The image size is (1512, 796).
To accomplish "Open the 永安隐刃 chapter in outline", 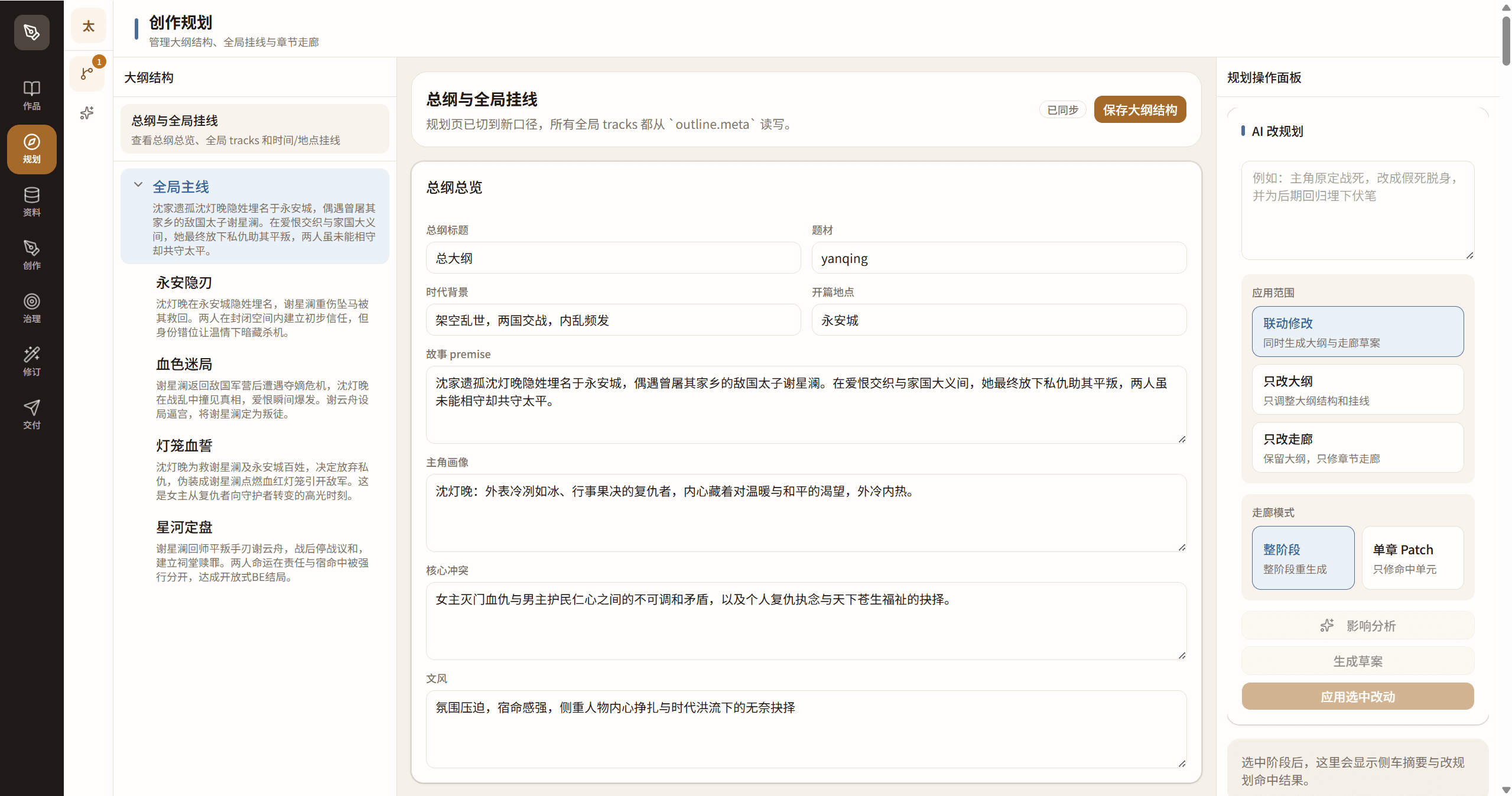I will (x=184, y=282).
